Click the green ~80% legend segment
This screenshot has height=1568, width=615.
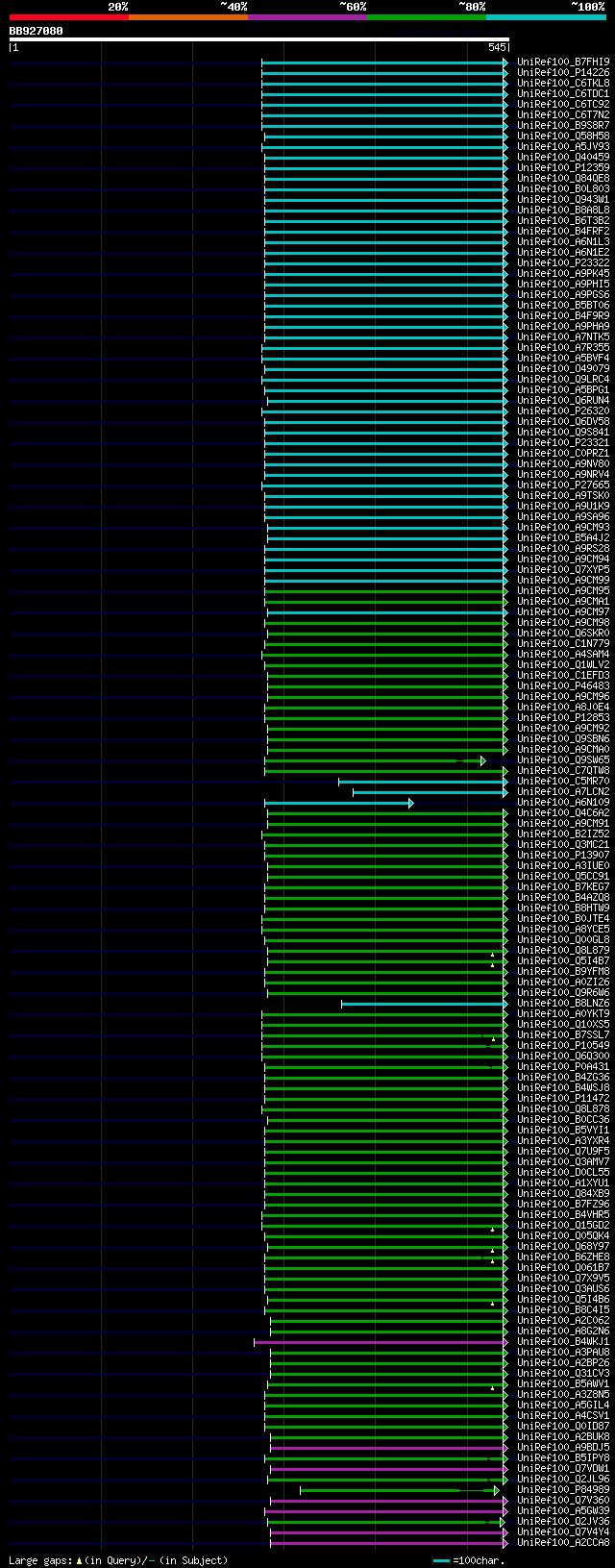[427, 17]
